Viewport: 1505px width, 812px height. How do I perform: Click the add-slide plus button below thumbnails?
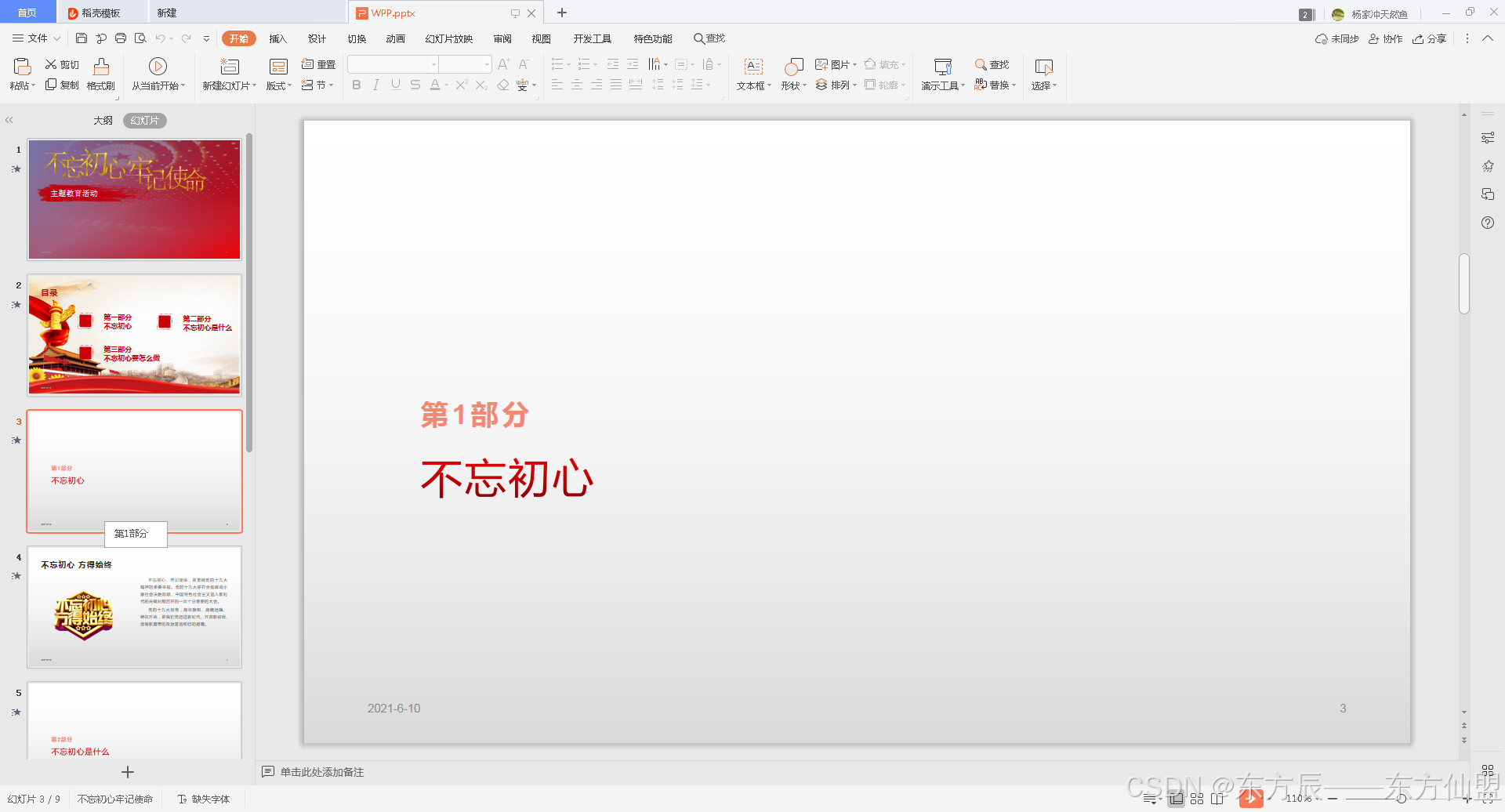tap(128, 773)
